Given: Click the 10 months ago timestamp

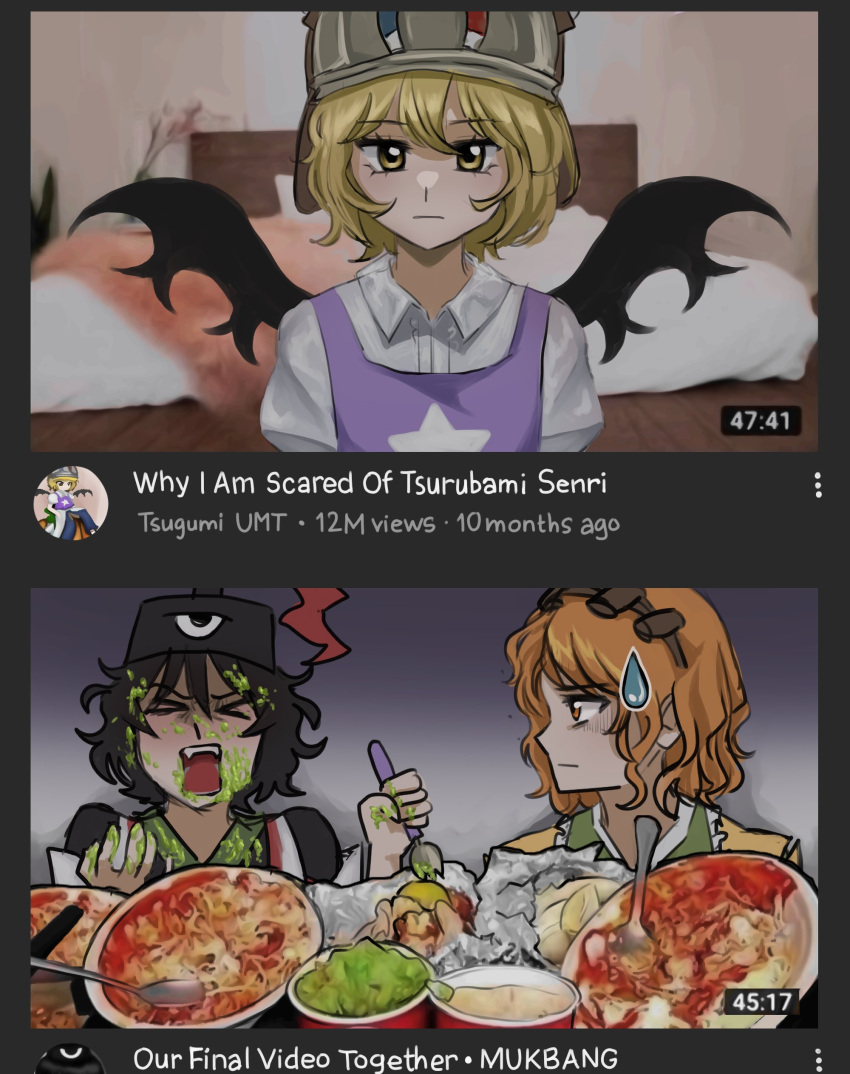Looking at the screenshot, I should click(x=538, y=524).
